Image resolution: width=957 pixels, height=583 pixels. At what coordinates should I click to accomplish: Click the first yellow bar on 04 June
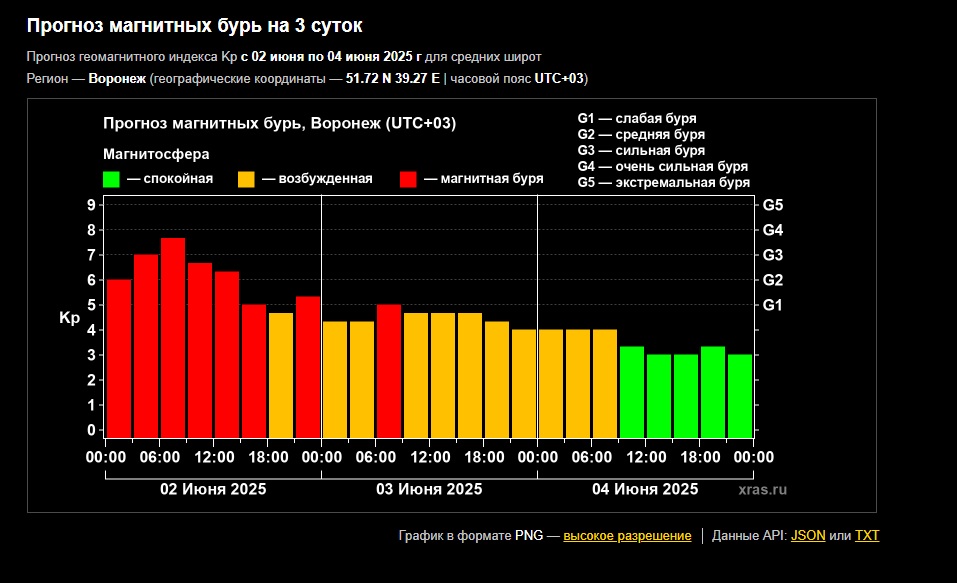point(551,383)
